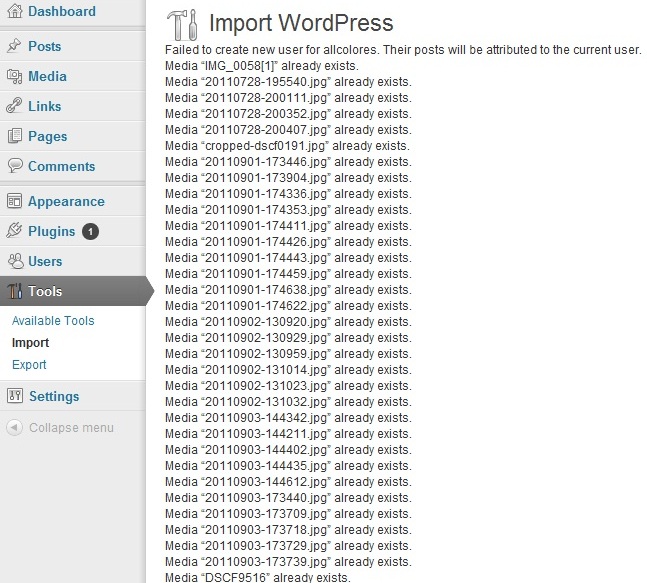Image resolution: width=647 pixels, height=583 pixels.
Task: Select the Tools menu heading
Action: 45,291
